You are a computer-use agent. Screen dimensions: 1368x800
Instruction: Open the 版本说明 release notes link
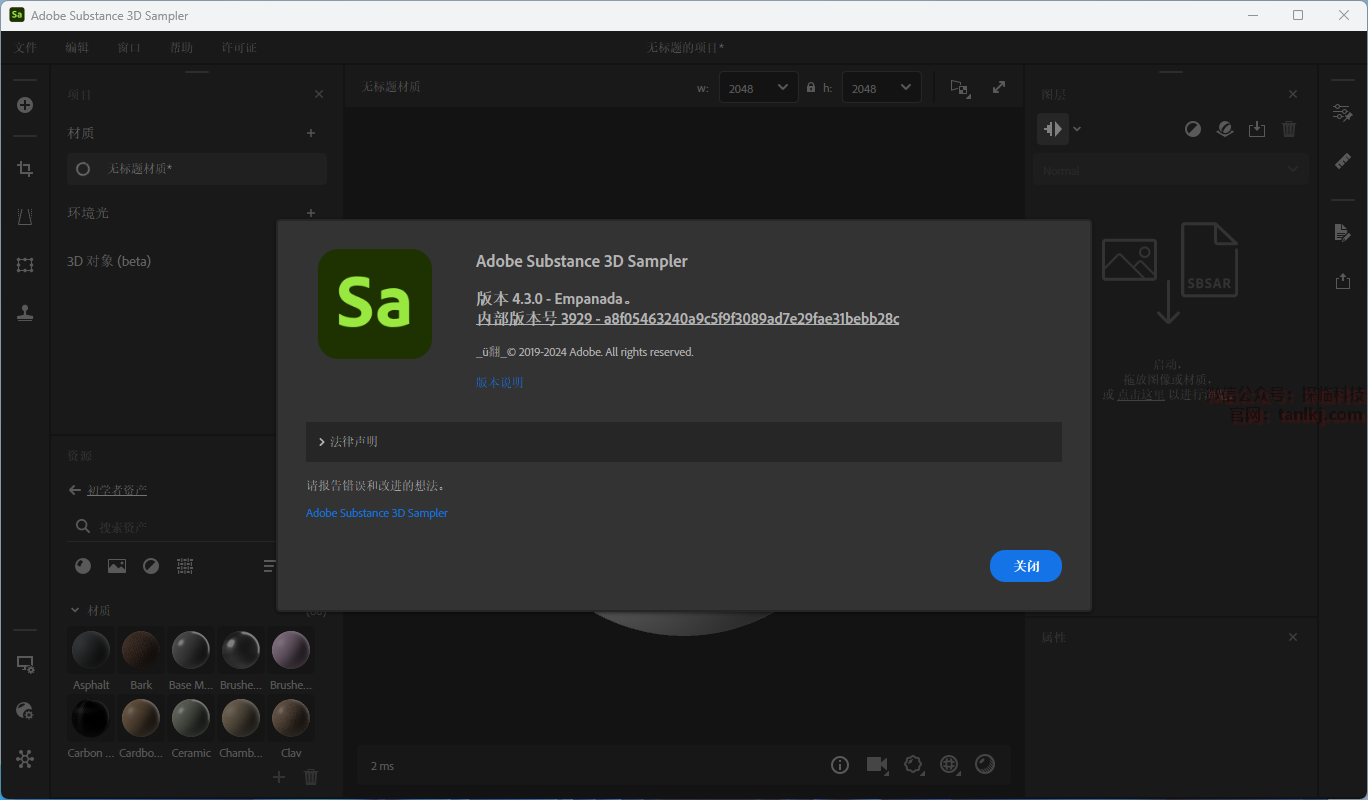point(499,382)
